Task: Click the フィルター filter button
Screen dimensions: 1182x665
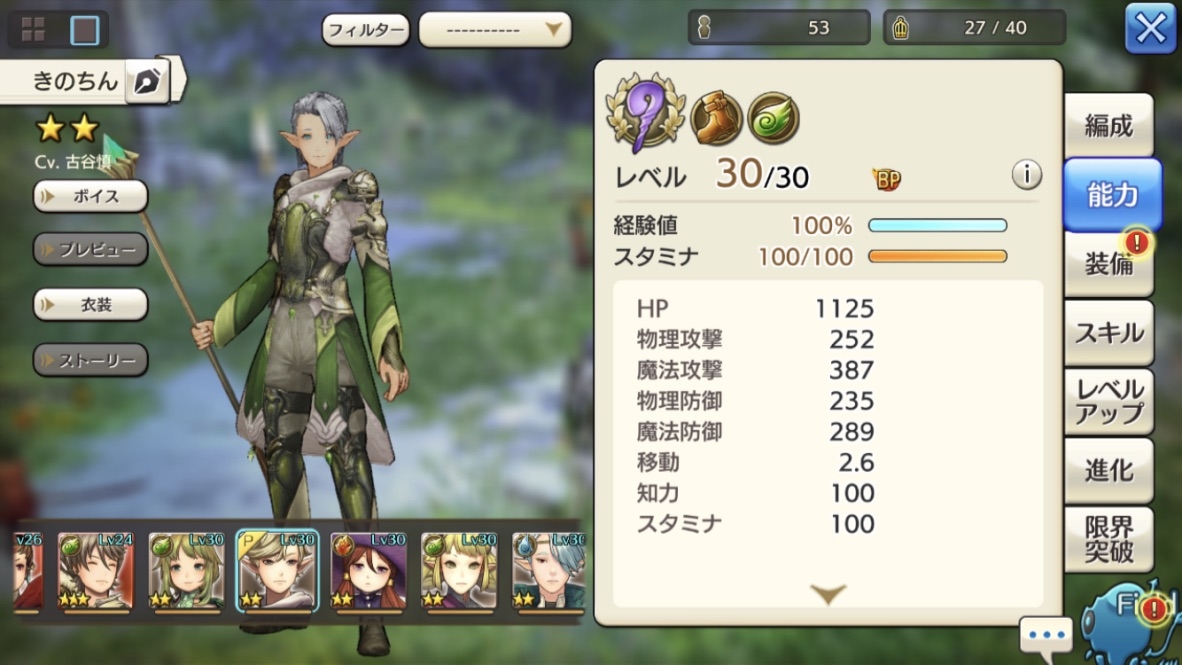Action: [x=366, y=30]
